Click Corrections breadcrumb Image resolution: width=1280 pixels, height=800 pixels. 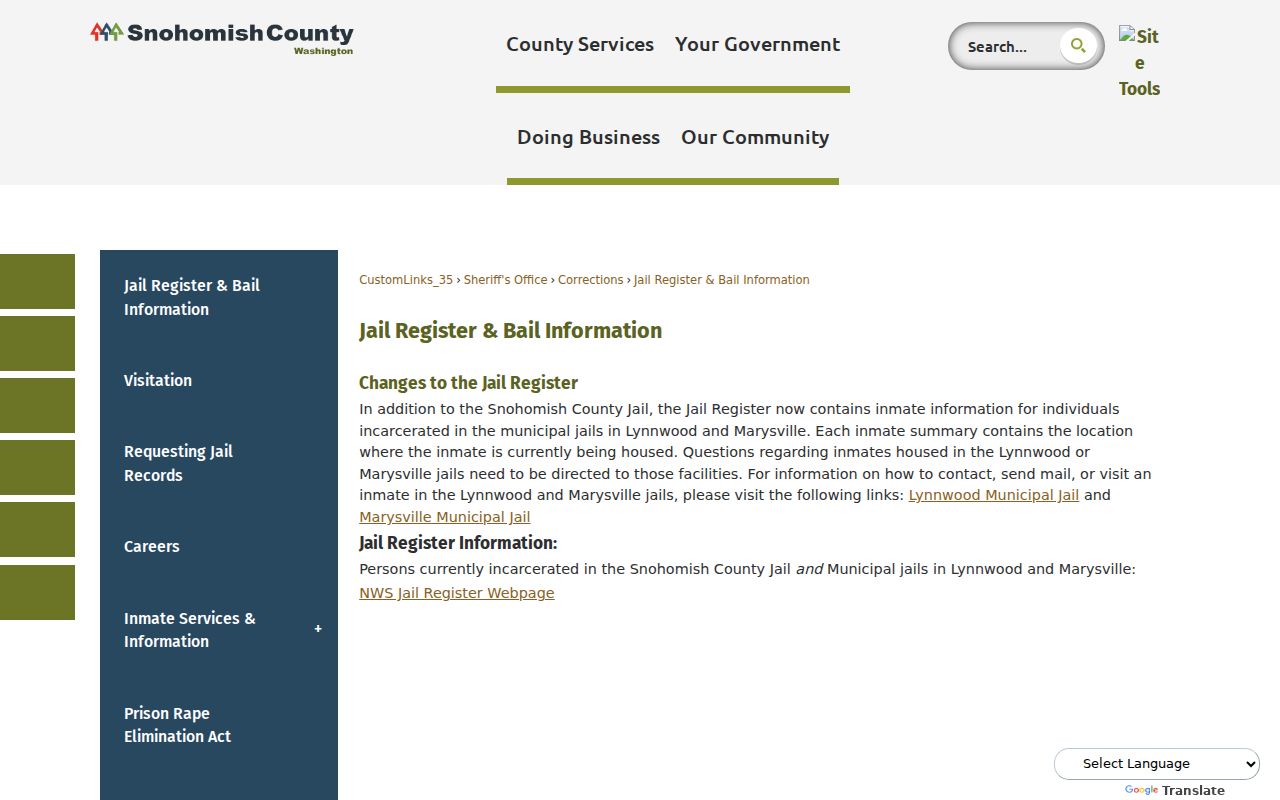pyautogui.click(x=590, y=280)
